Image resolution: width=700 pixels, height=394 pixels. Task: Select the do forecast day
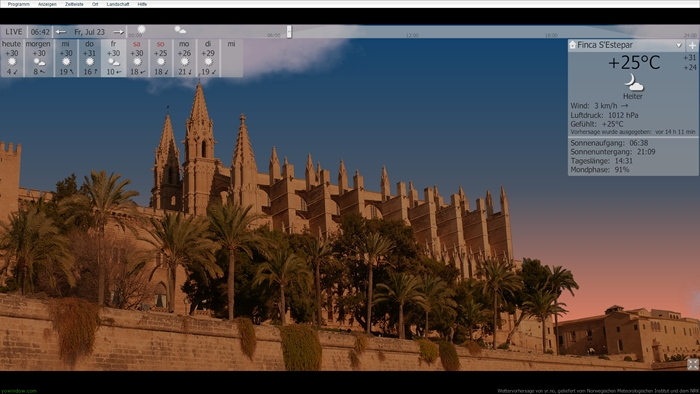(x=89, y=58)
